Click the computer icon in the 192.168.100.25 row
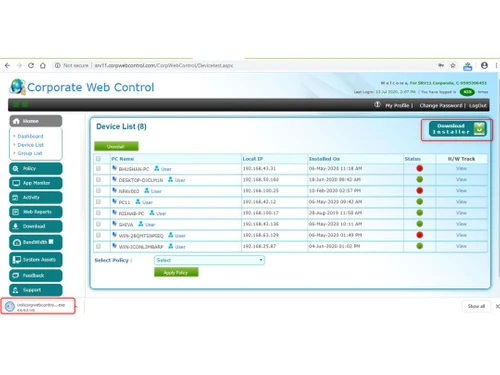Screen dimensions: 500x375 click(115, 191)
